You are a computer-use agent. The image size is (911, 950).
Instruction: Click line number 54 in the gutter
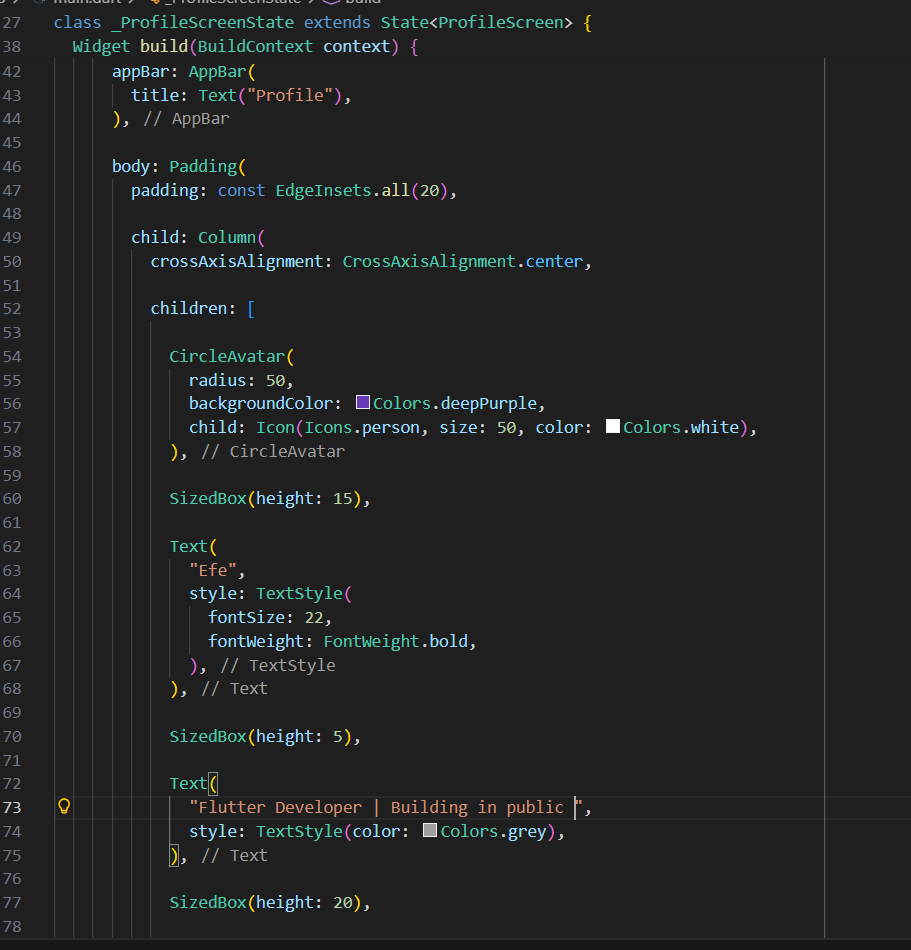12,356
